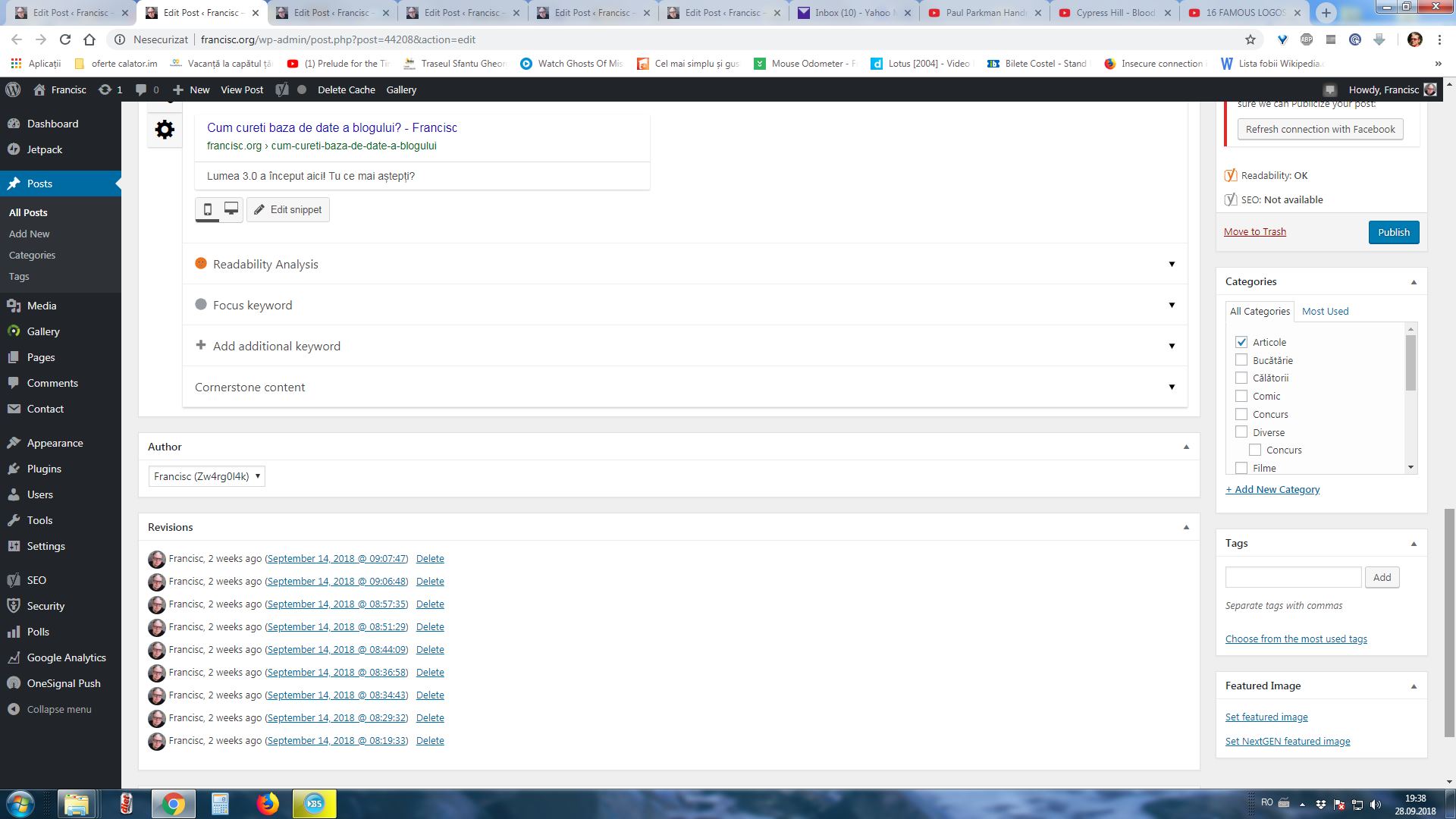Tick the Comic category checkbox
Screen dimensions: 1456x819
click(1241, 396)
